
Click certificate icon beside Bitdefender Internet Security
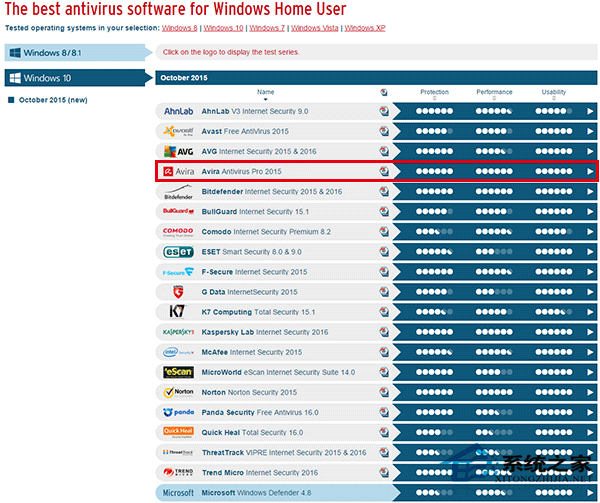tap(384, 191)
